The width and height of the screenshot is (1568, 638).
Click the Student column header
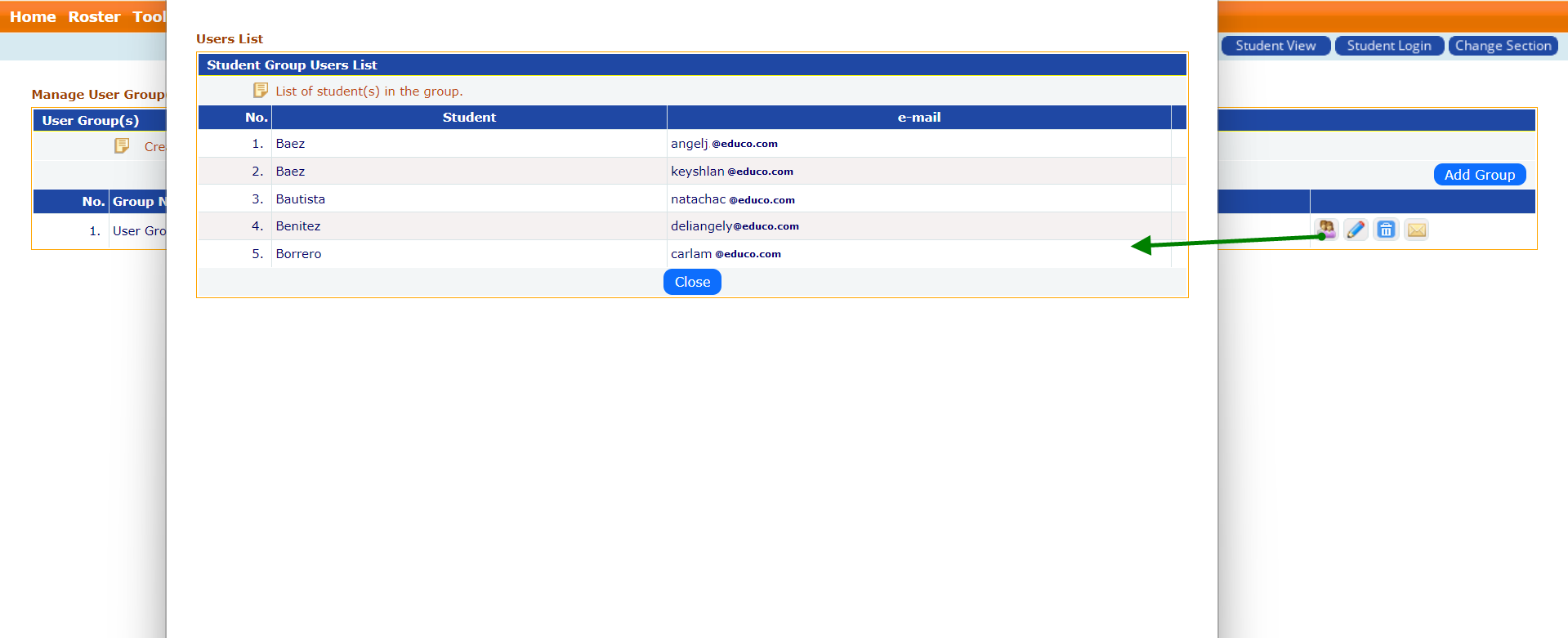coord(469,118)
